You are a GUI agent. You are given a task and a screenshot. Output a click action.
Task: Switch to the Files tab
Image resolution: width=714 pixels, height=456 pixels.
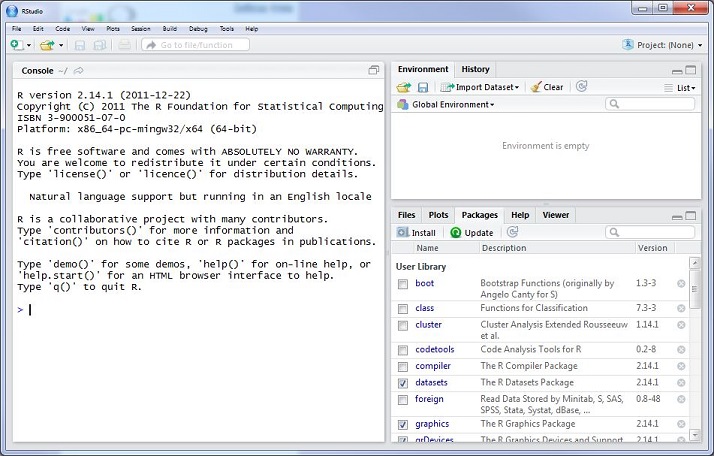click(x=407, y=215)
